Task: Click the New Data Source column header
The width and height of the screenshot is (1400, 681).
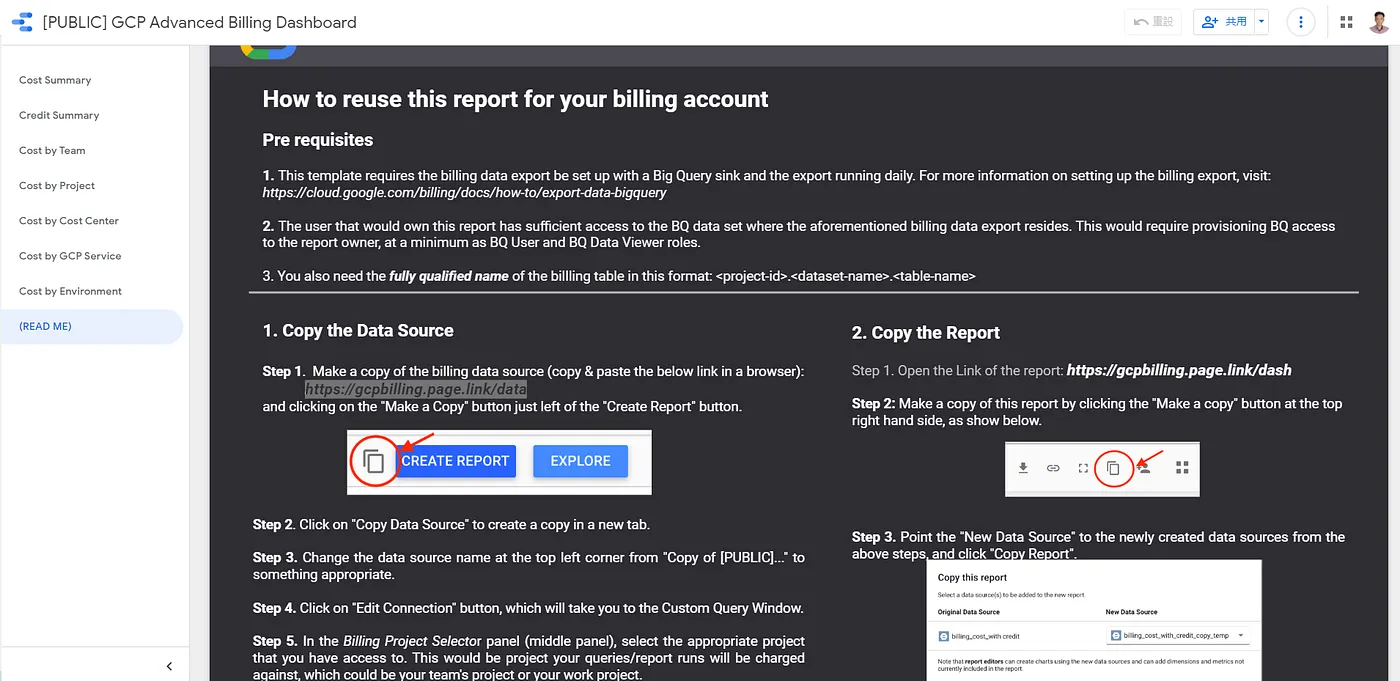Action: tap(1131, 612)
